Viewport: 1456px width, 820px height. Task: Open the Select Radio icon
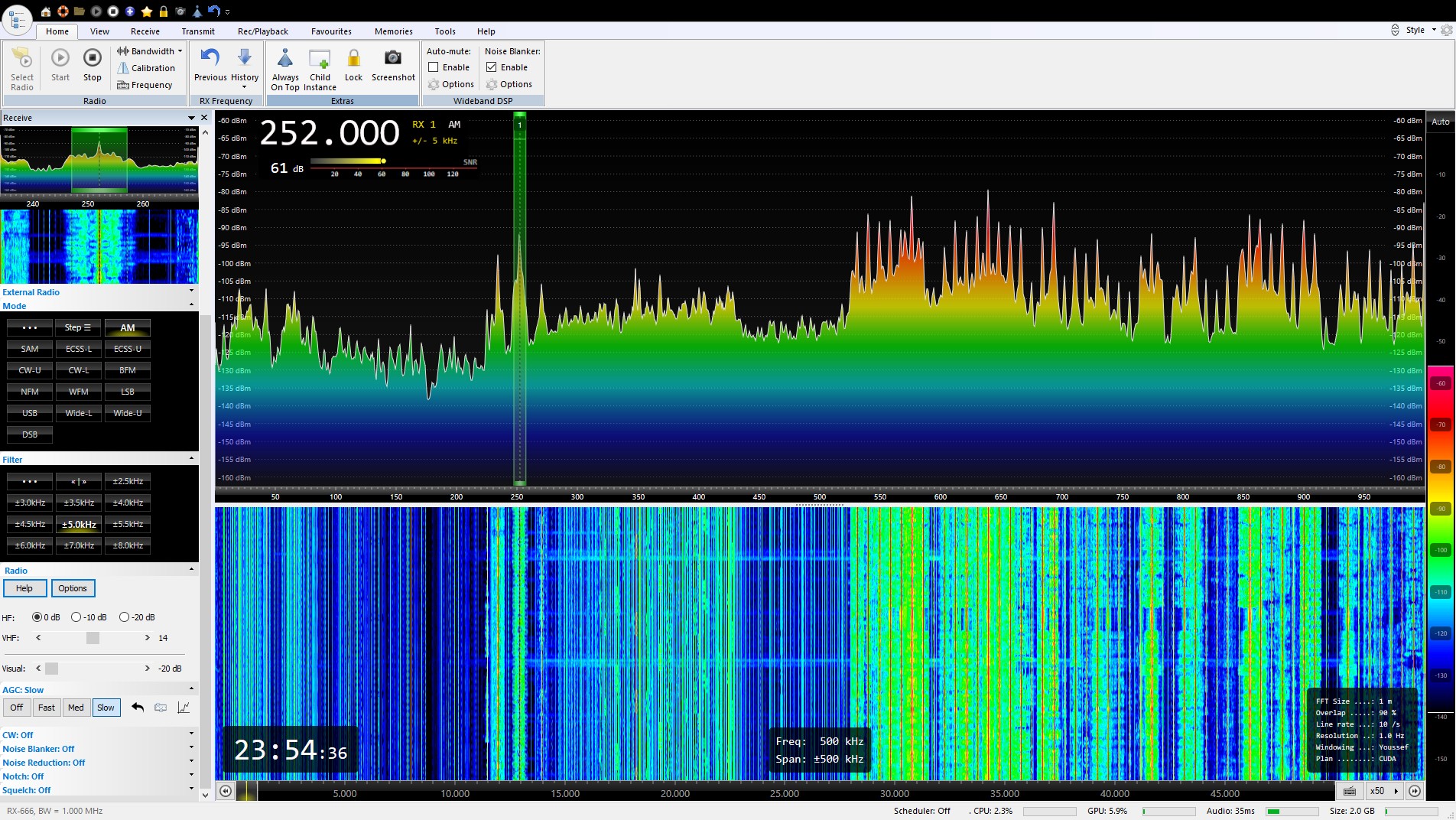click(x=22, y=59)
